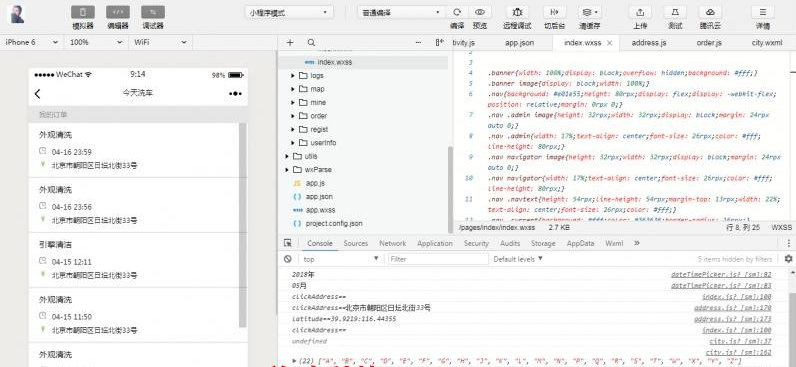Screen dimensions: 796x367
Task: Tap the back arrow in simulator header
Action: 38,93
